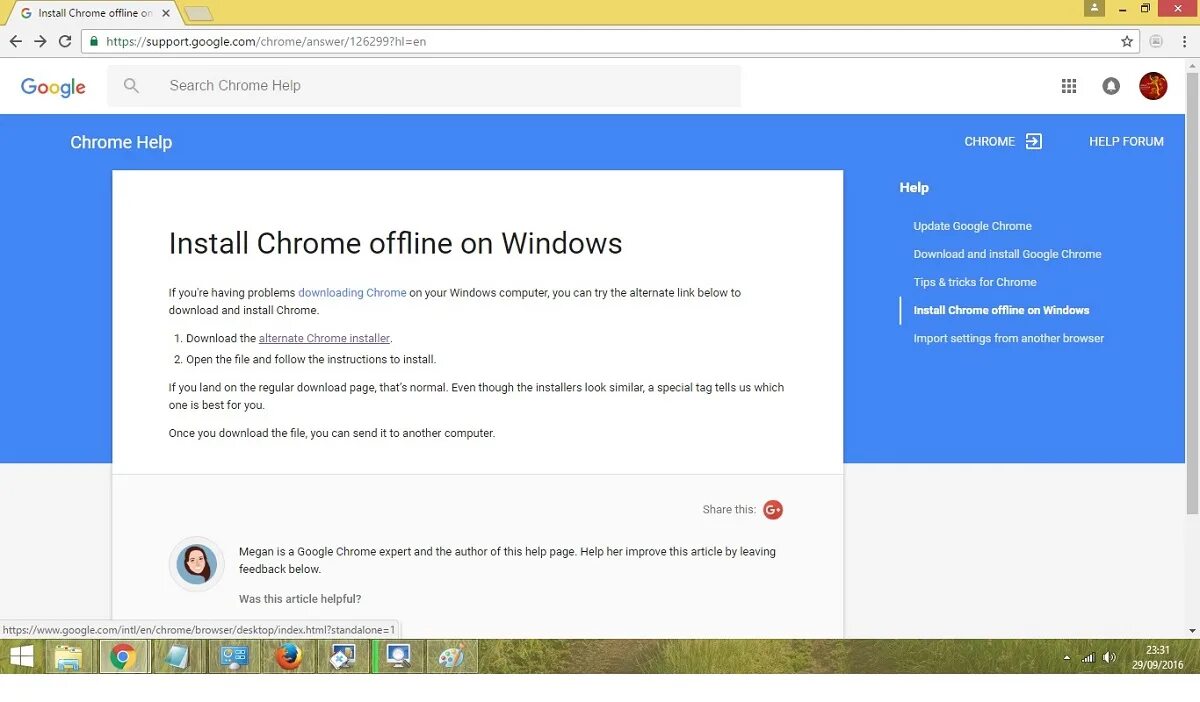Open the Snipping Tool taskbar icon
Viewport: 1200px width, 702px height.
(342, 657)
